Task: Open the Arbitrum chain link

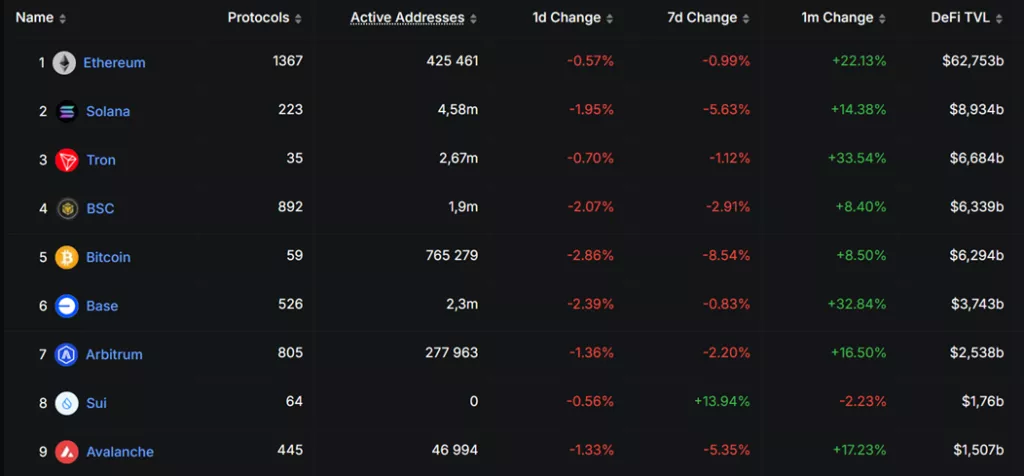Action: (114, 354)
